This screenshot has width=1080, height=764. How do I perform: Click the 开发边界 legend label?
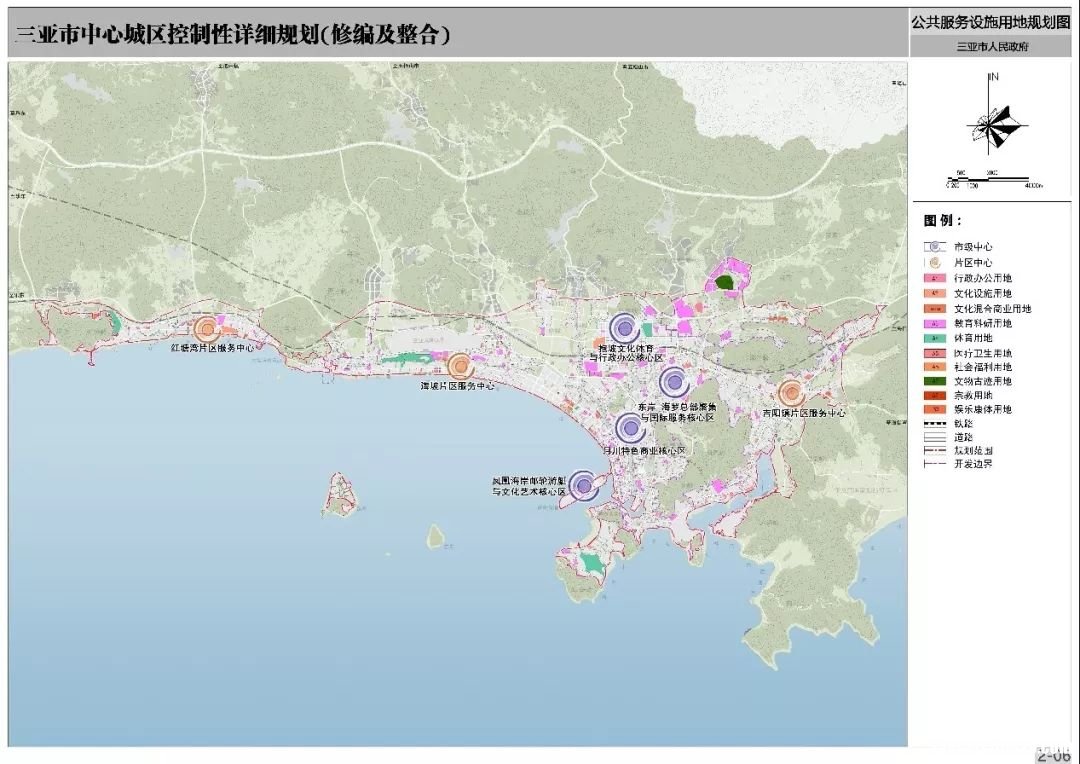973,464
